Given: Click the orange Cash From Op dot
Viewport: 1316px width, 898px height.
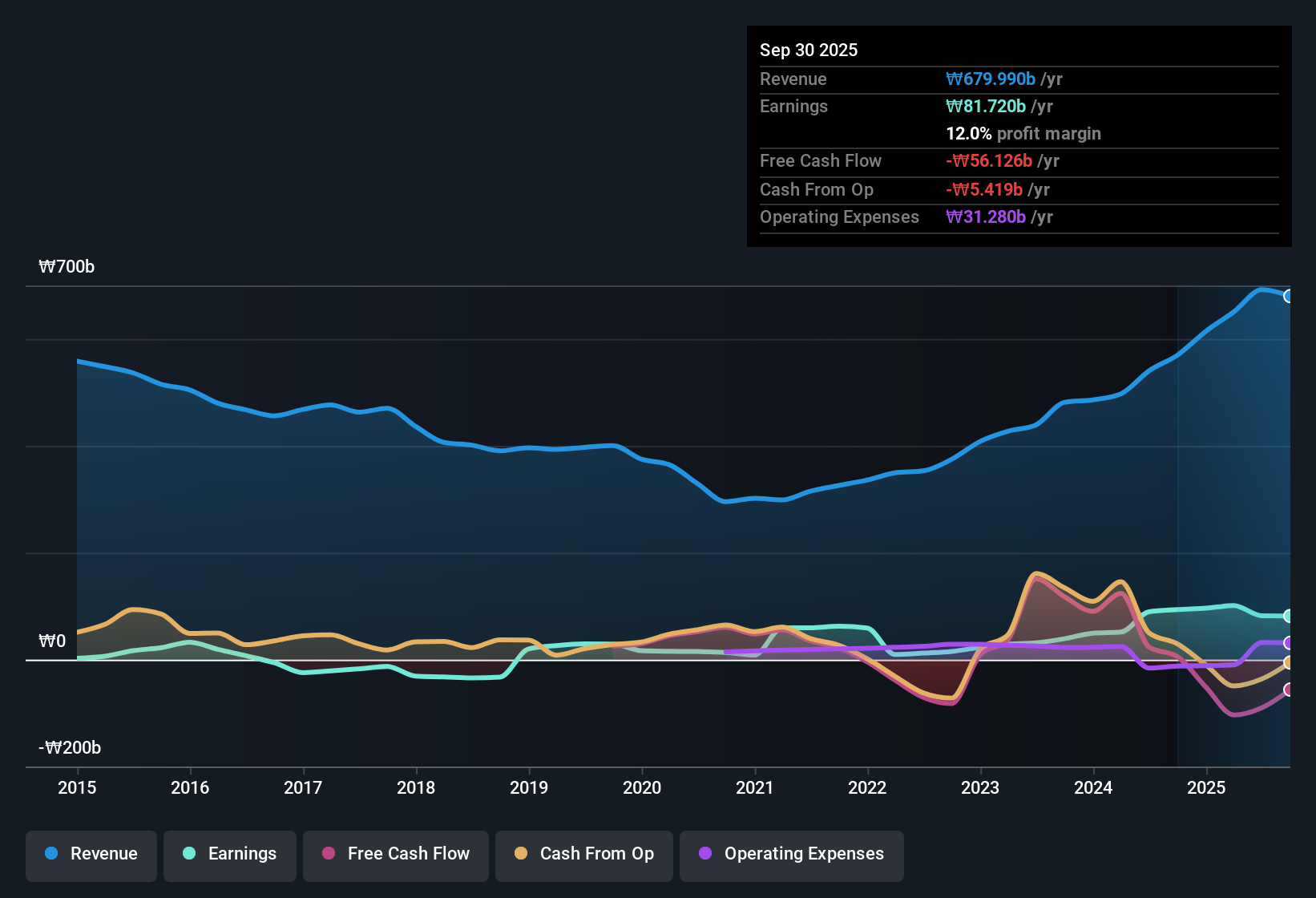Looking at the screenshot, I should (x=521, y=854).
